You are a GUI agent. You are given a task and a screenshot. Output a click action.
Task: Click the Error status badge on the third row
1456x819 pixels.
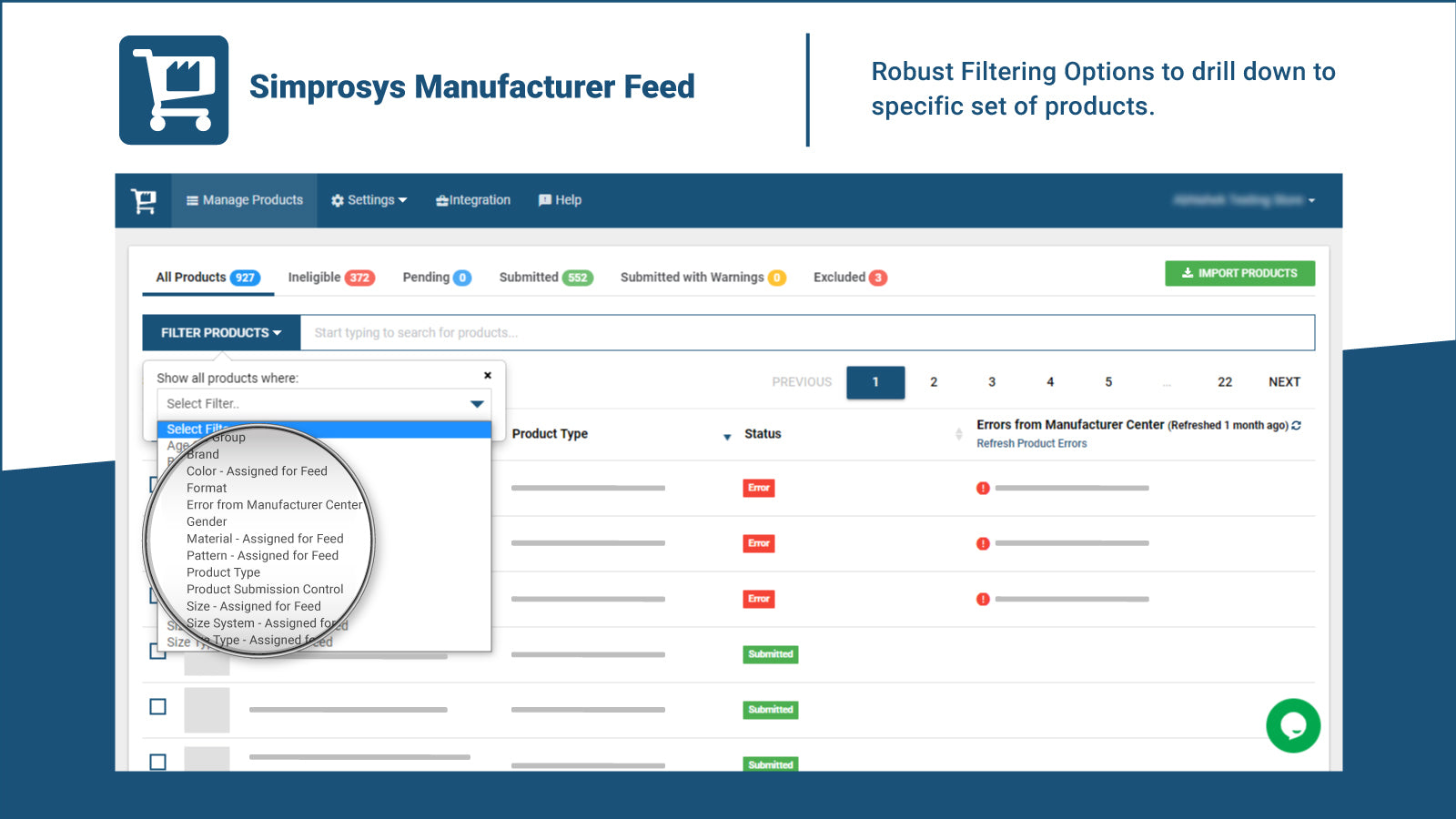pos(759,599)
